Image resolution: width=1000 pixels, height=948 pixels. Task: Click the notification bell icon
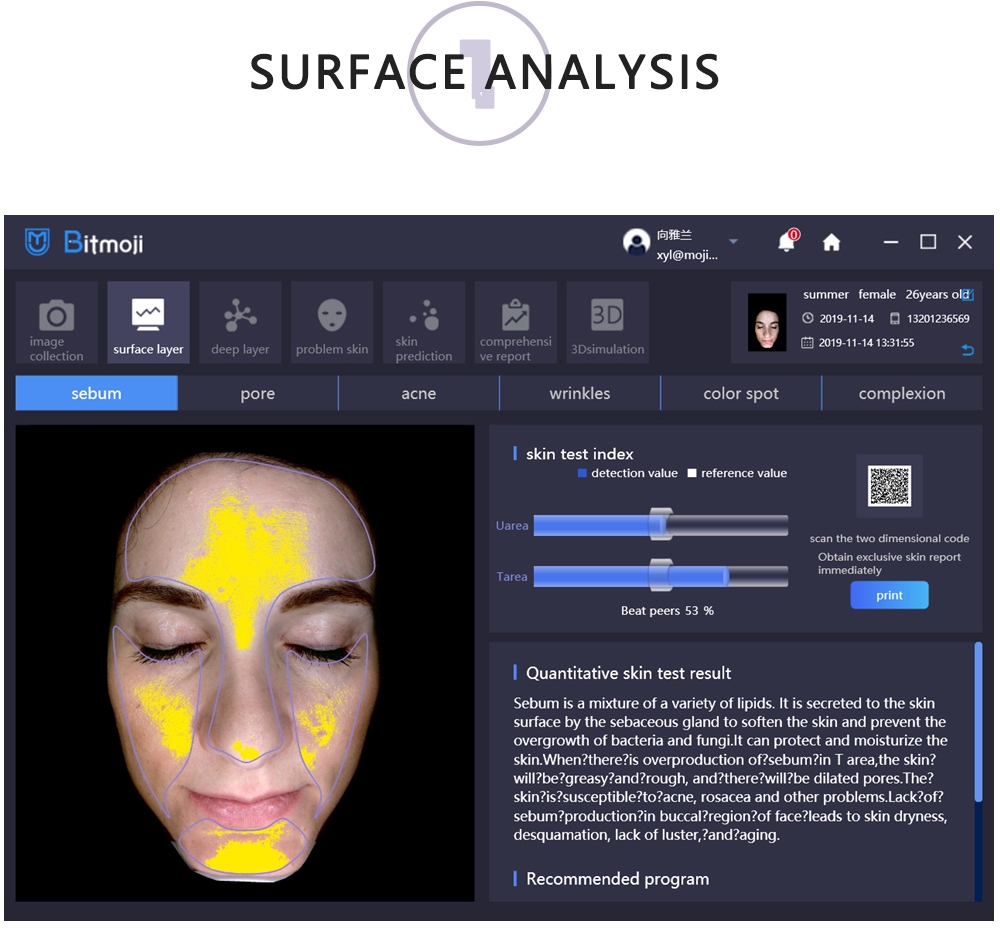tap(787, 242)
